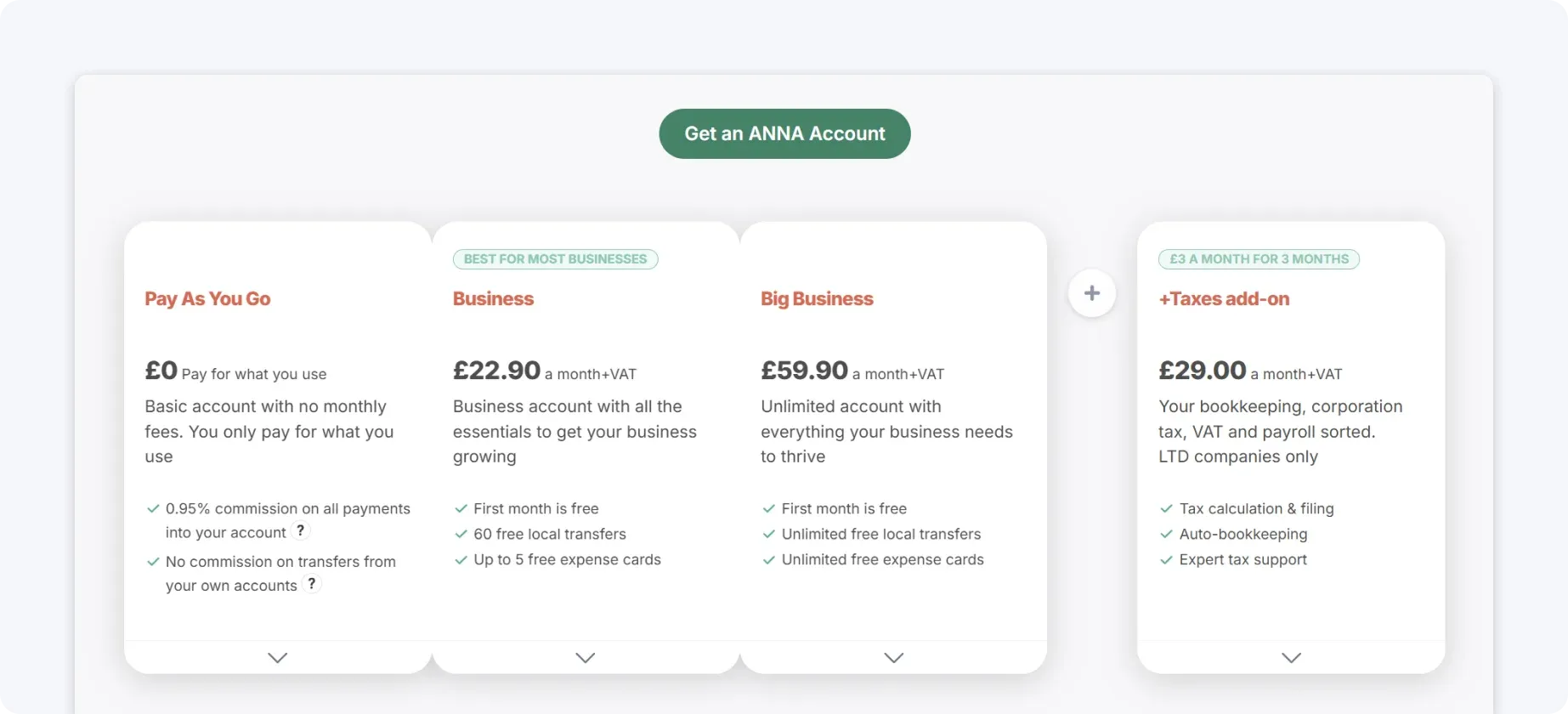This screenshot has width=1568, height=714.
Task: Click the plus icon between Big Business and Taxes add-on
Action: click(1091, 292)
